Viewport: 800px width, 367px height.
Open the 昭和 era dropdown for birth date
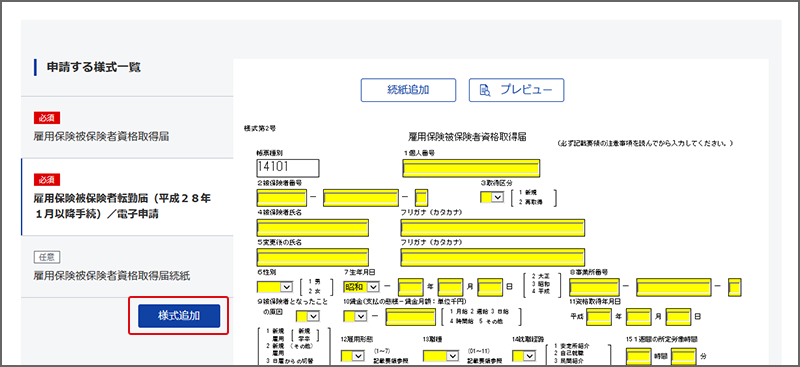coord(362,287)
